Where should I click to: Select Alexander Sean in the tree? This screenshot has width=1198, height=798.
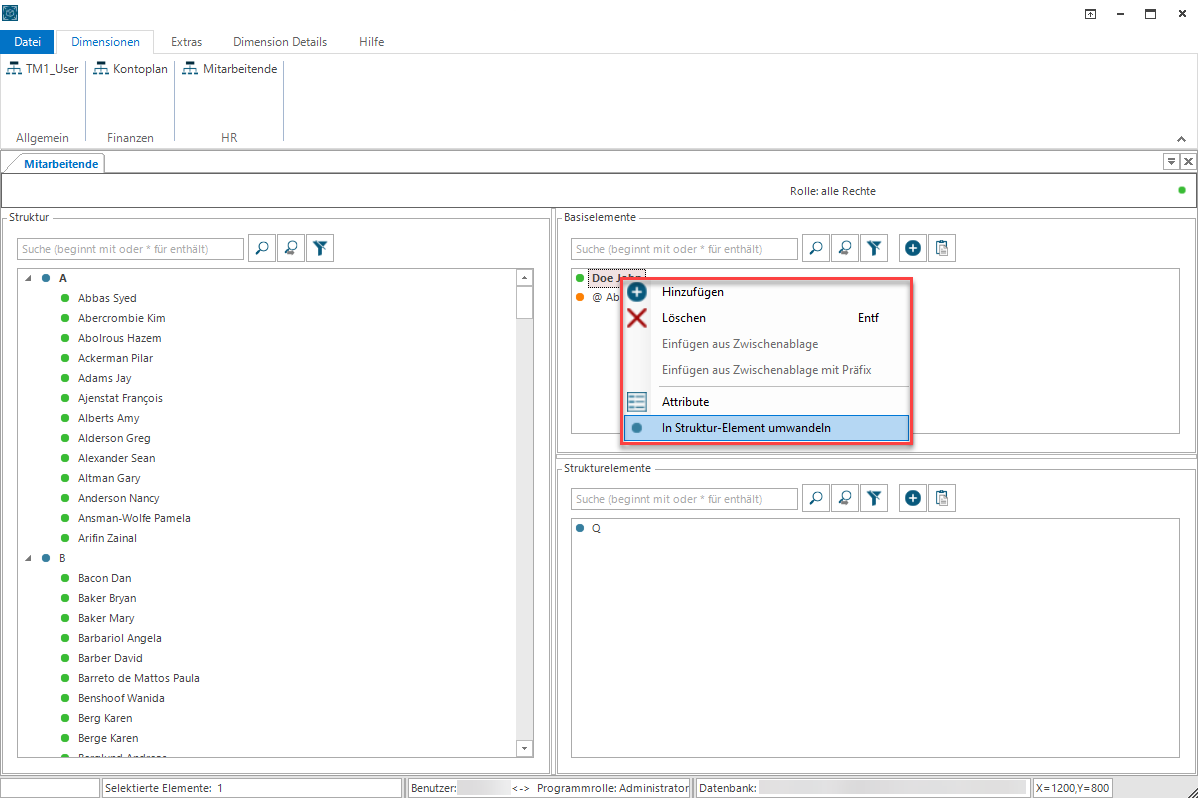click(116, 458)
